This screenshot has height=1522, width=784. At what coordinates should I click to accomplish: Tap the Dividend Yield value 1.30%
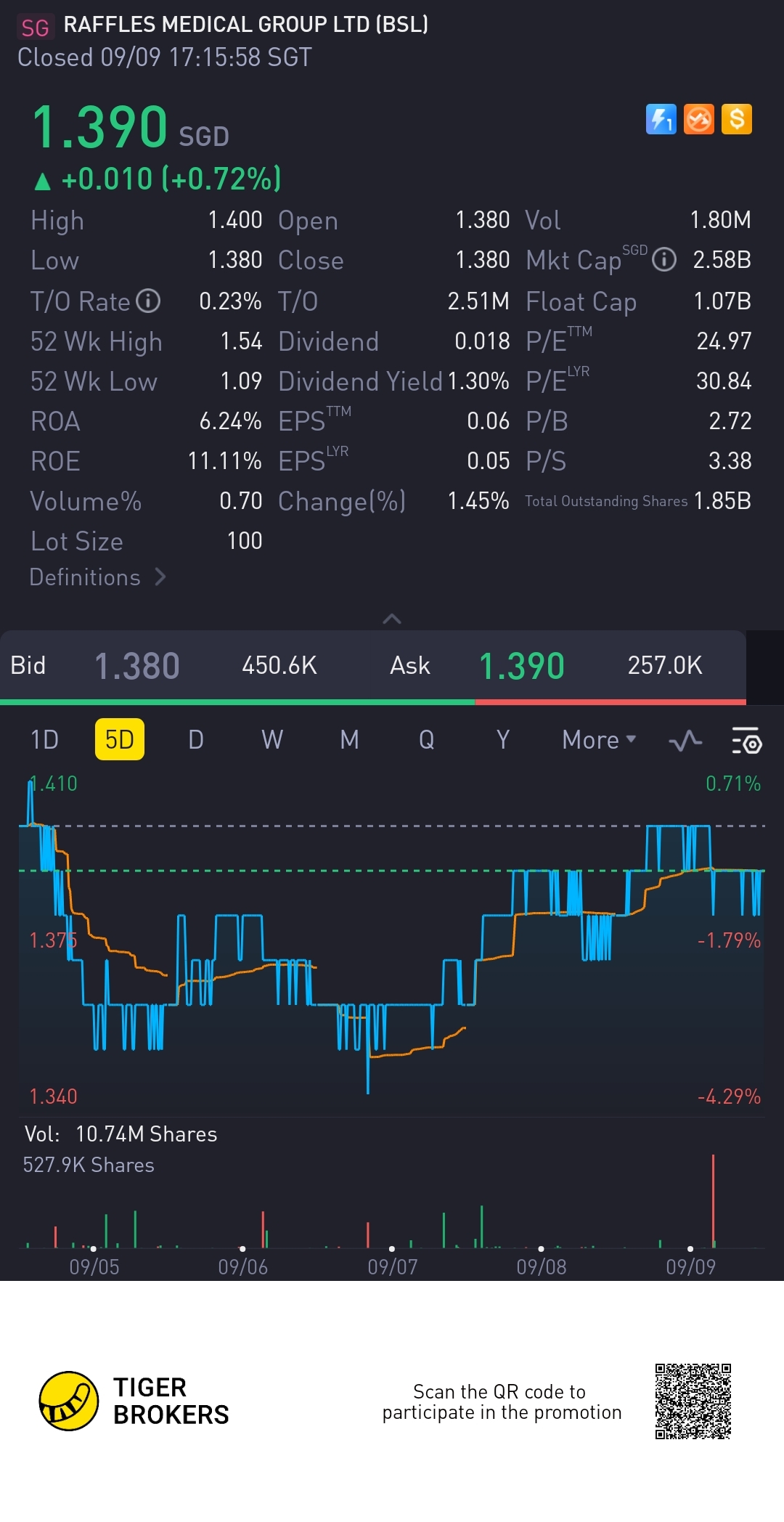pos(478,381)
